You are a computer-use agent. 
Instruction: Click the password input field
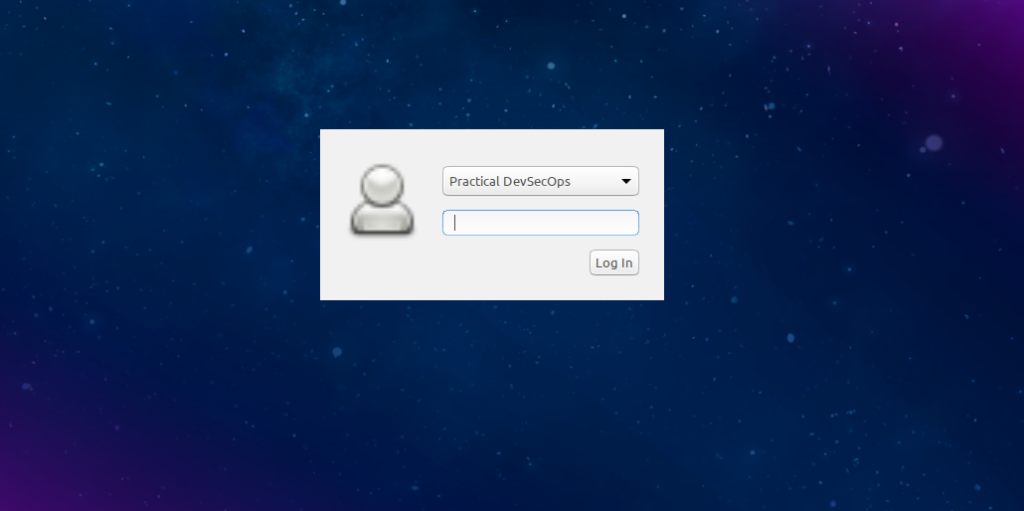[x=540, y=223]
